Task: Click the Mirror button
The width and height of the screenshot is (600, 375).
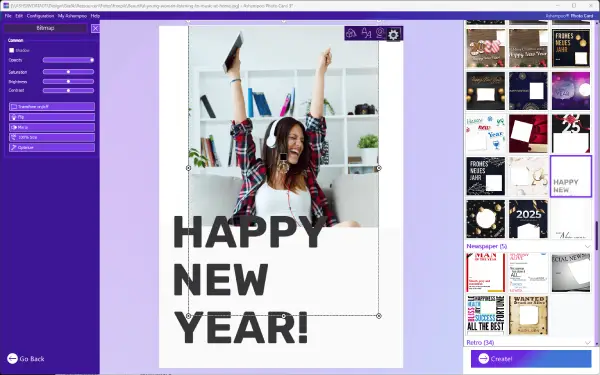Action: click(x=52, y=127)
